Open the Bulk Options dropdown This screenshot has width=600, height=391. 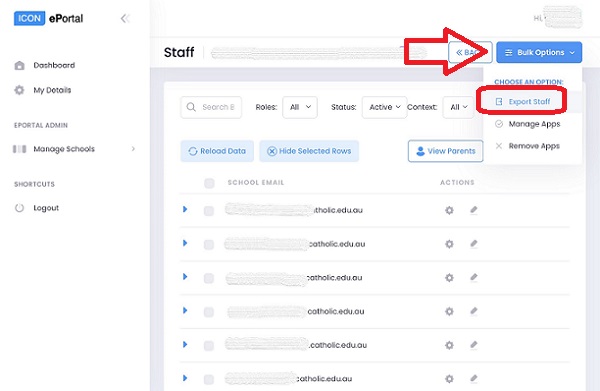(x=539, y=52)
